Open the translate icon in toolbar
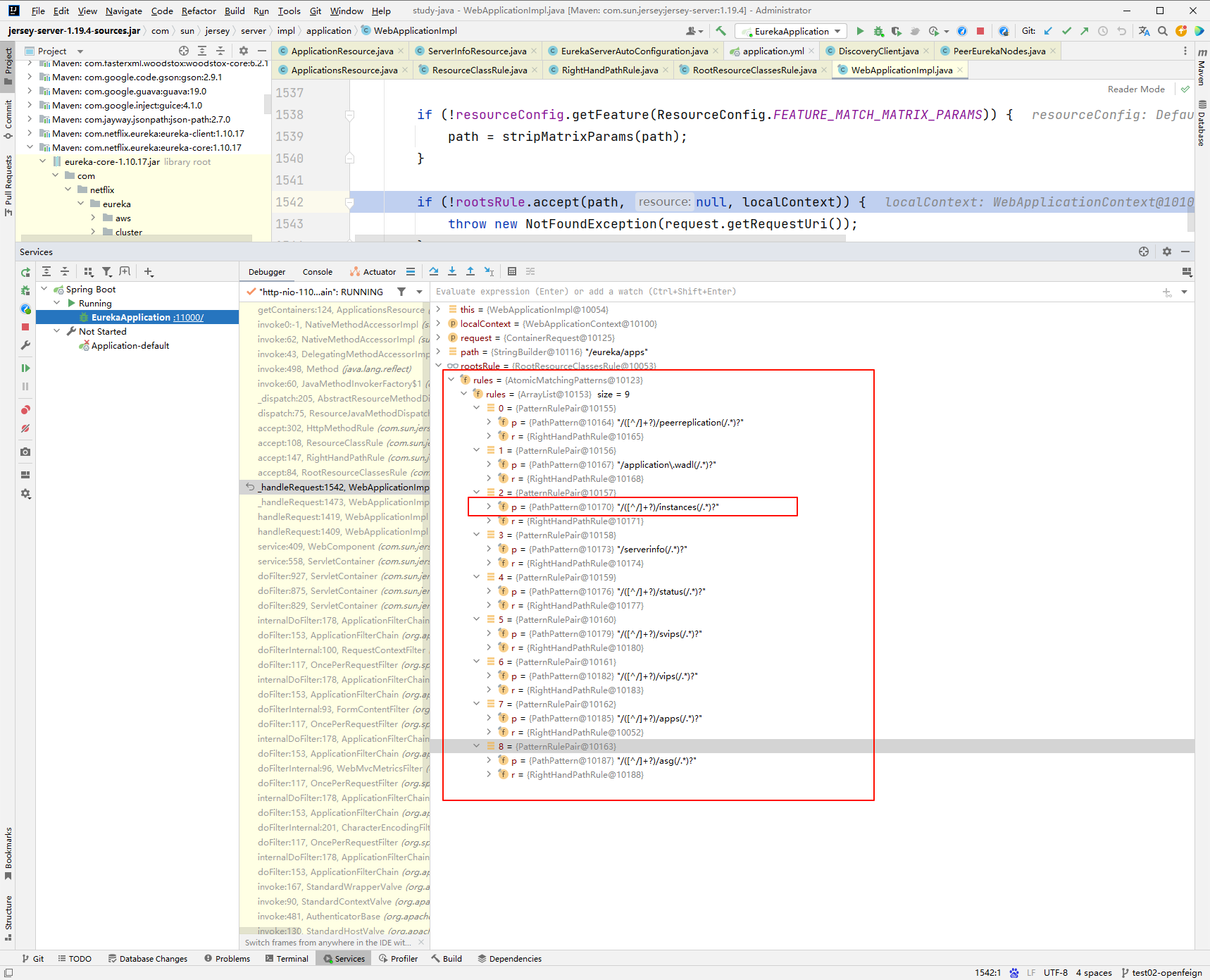Viewport: 1210px width, 980px height. pos(1144,31)
